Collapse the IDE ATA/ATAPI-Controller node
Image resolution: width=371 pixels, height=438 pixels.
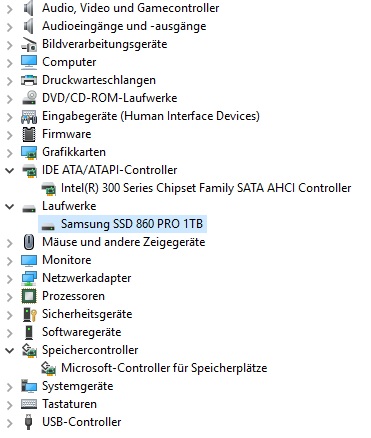(10, 170)
